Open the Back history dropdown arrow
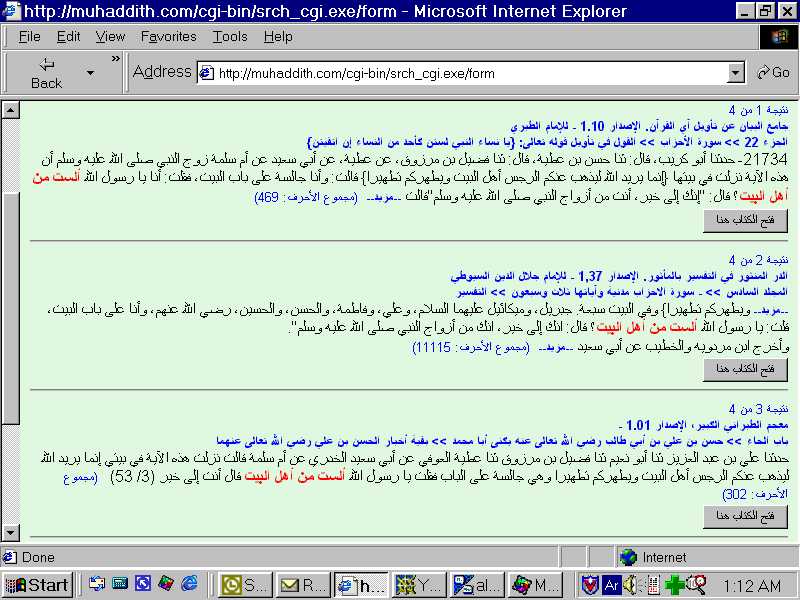 [x=90, y=73]
